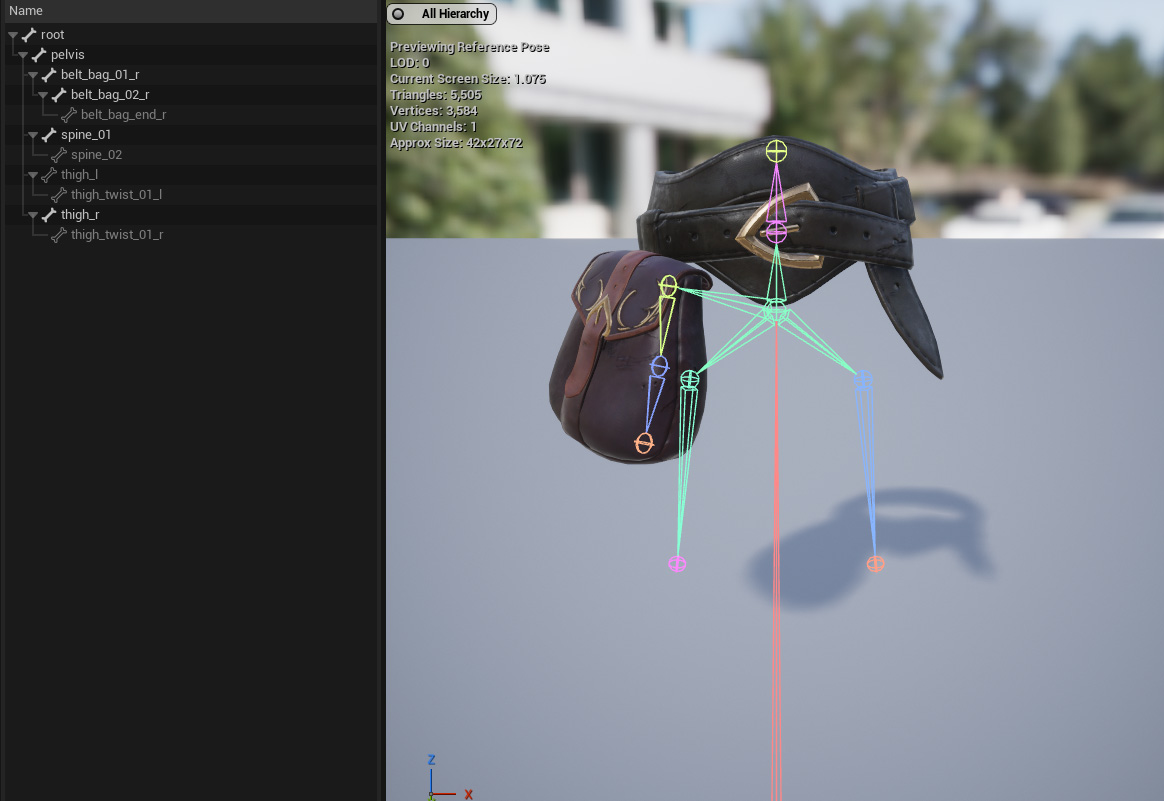Select thigh_r bone label

click(x=80, y=215)
